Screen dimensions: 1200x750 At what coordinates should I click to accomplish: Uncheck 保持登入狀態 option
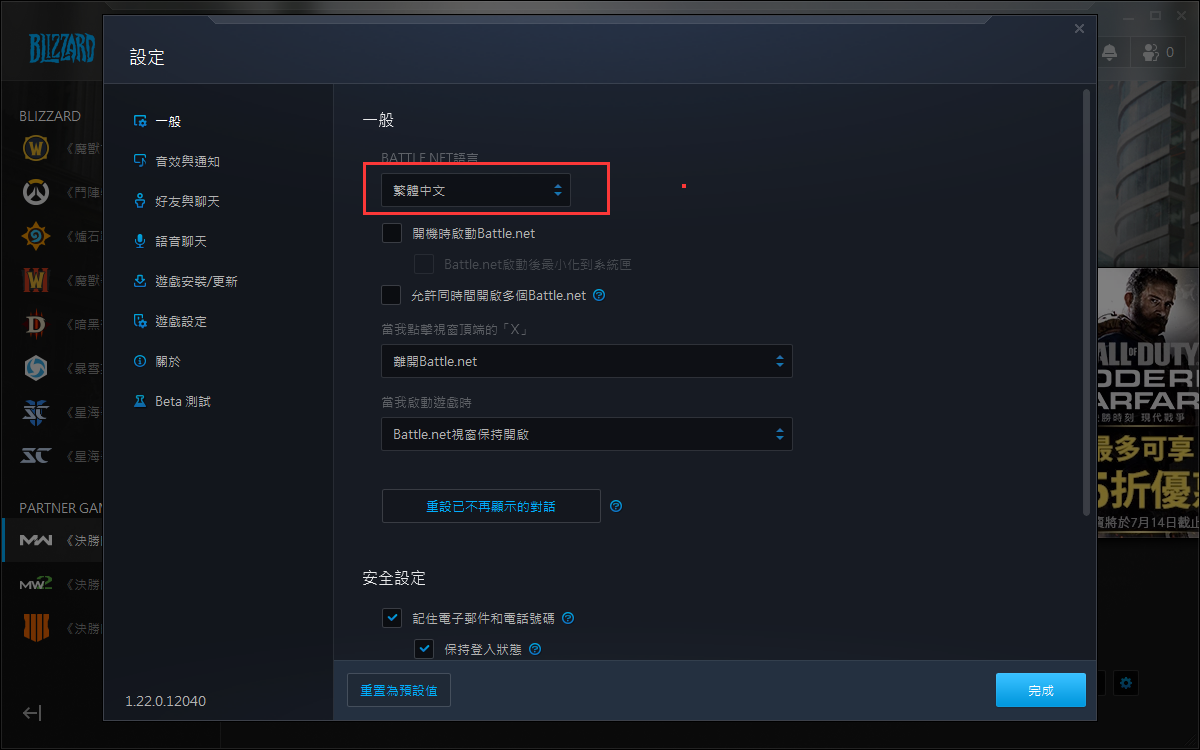pyautogui.click(x=424, y=649)
